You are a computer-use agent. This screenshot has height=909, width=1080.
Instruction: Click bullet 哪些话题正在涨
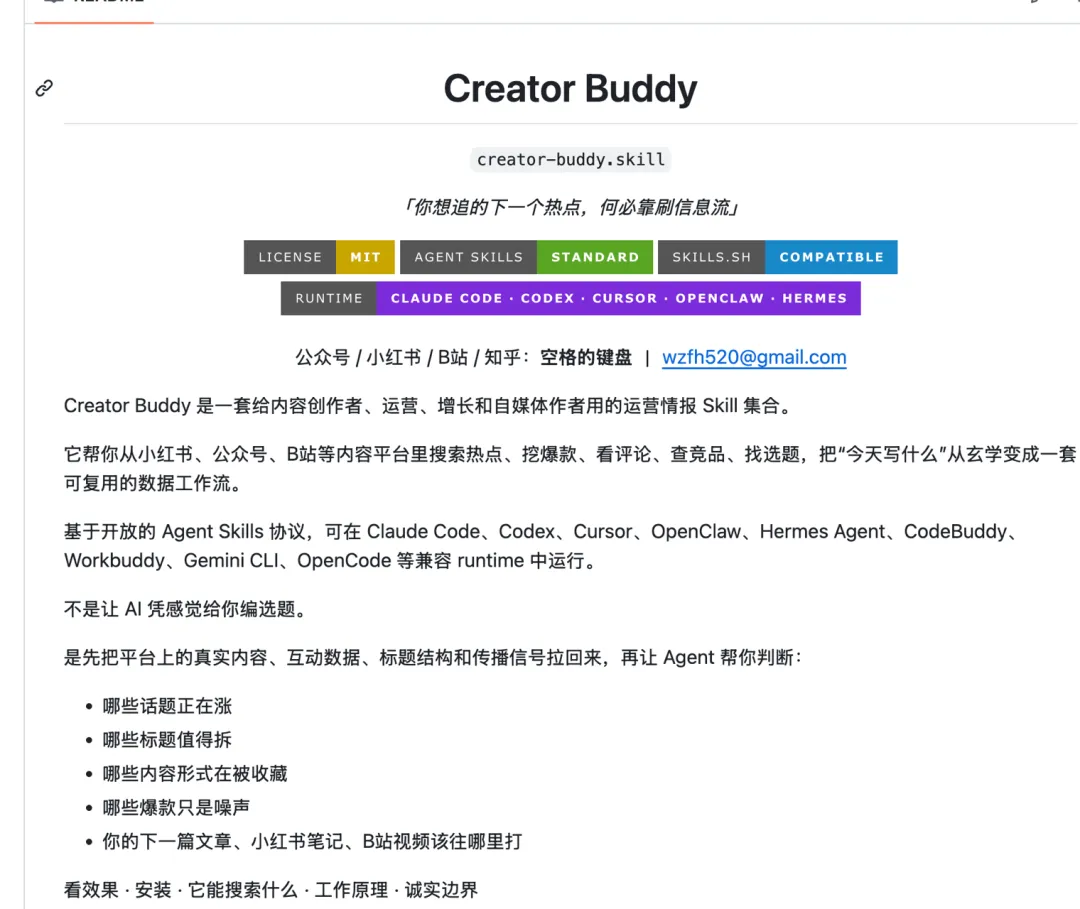167,706
